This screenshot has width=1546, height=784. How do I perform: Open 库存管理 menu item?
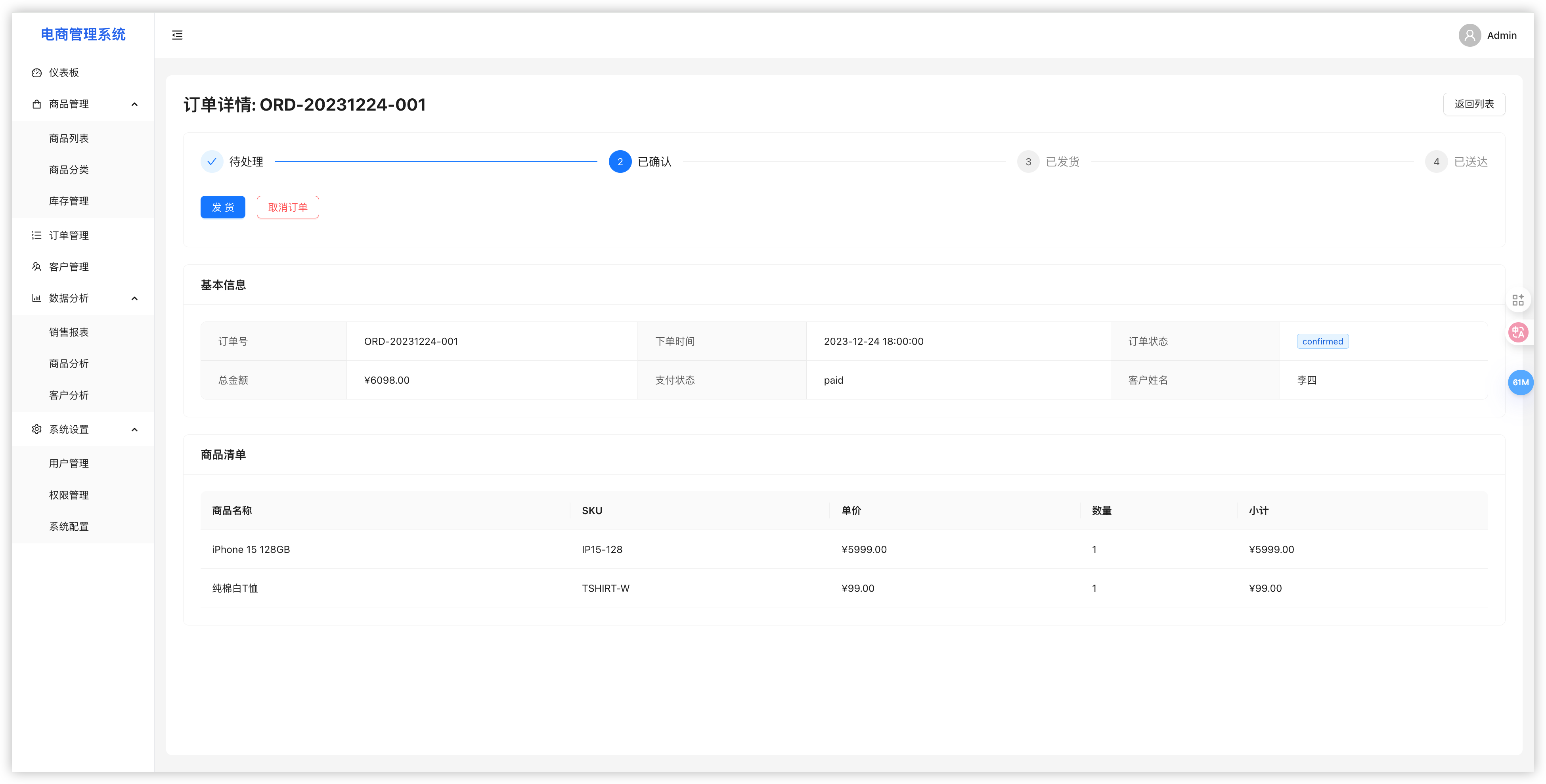pyautogui.click(x=69, y=201)
